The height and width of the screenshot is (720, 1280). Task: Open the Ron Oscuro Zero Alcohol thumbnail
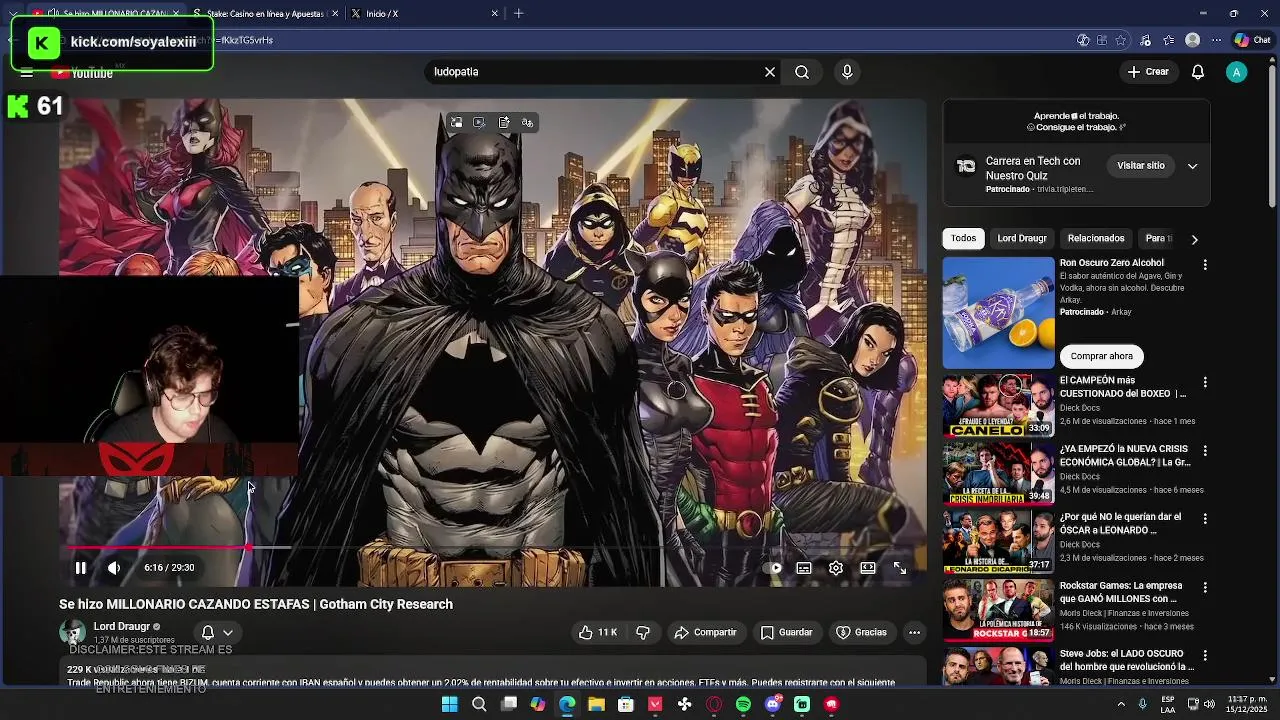click(x=998, y=313)
